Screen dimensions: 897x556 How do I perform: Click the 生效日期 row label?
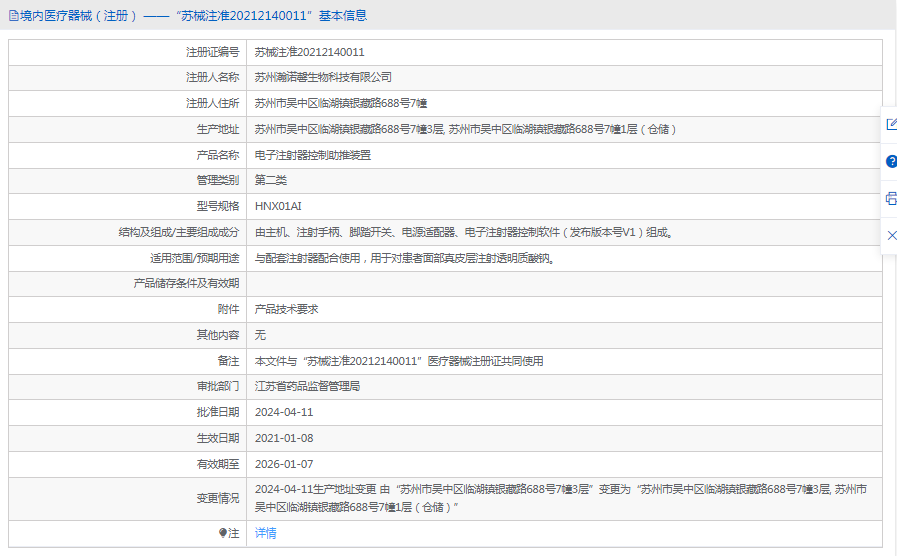[217, 438]
